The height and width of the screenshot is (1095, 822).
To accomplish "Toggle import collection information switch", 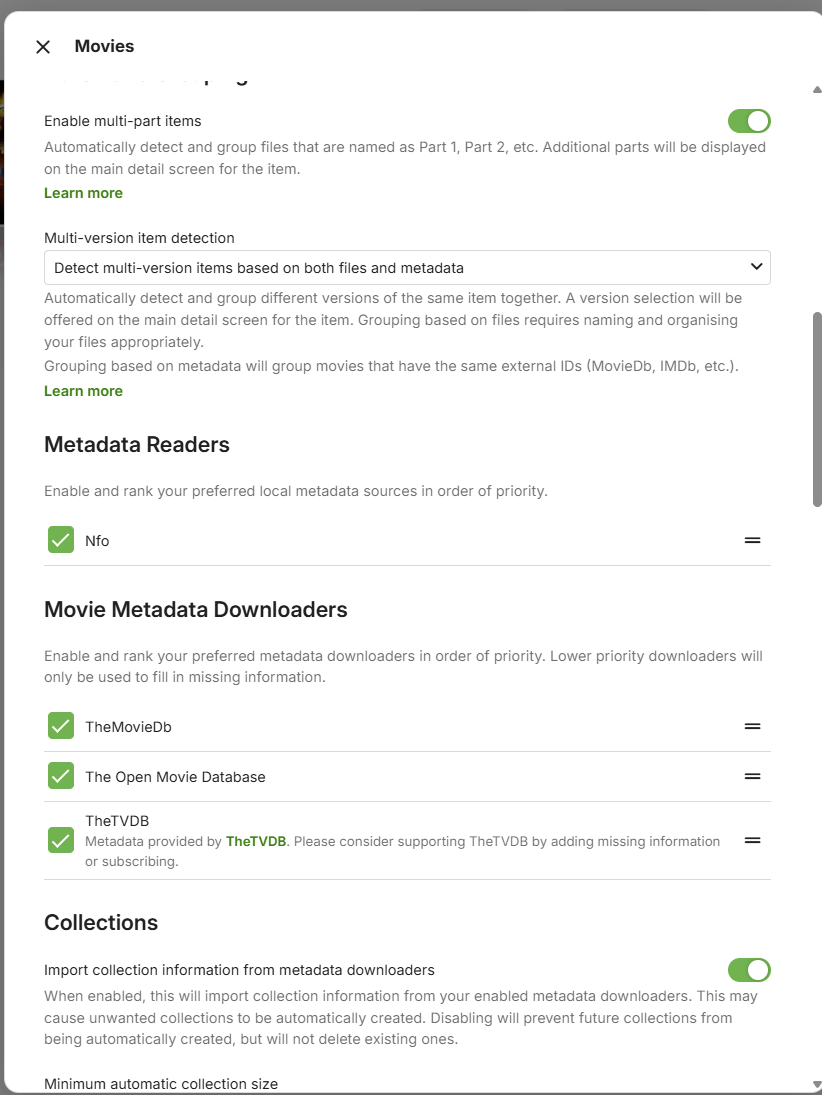I will 749,970.
